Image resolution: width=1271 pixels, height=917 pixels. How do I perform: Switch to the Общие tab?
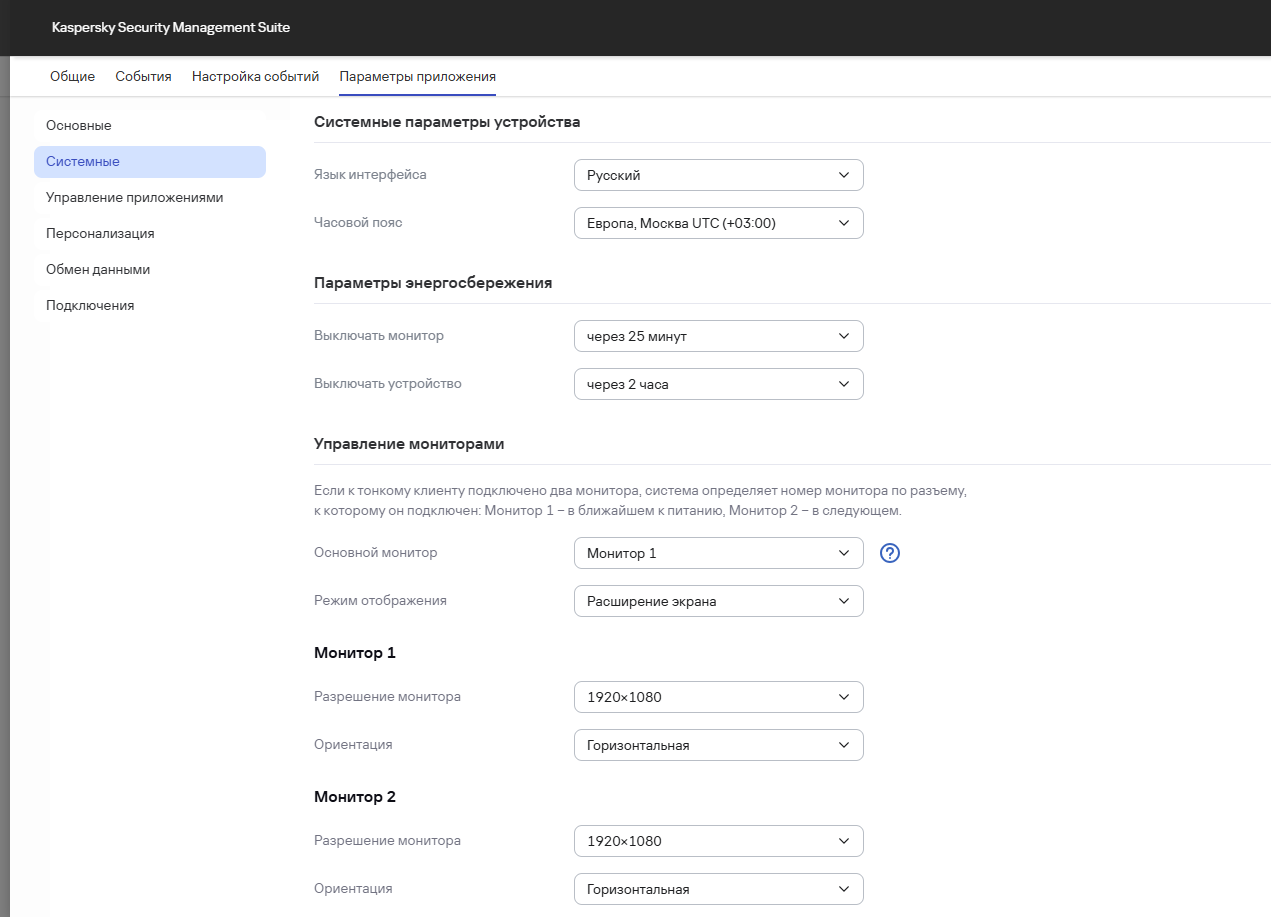coord(72,77)
